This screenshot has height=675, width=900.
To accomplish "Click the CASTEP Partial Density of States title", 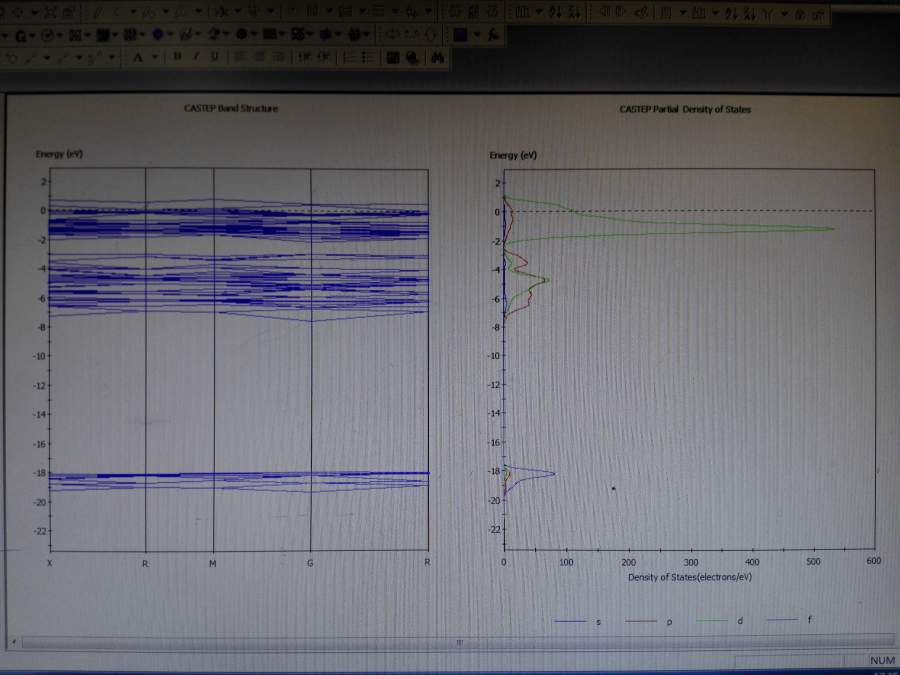I will (x=685, y=108).
